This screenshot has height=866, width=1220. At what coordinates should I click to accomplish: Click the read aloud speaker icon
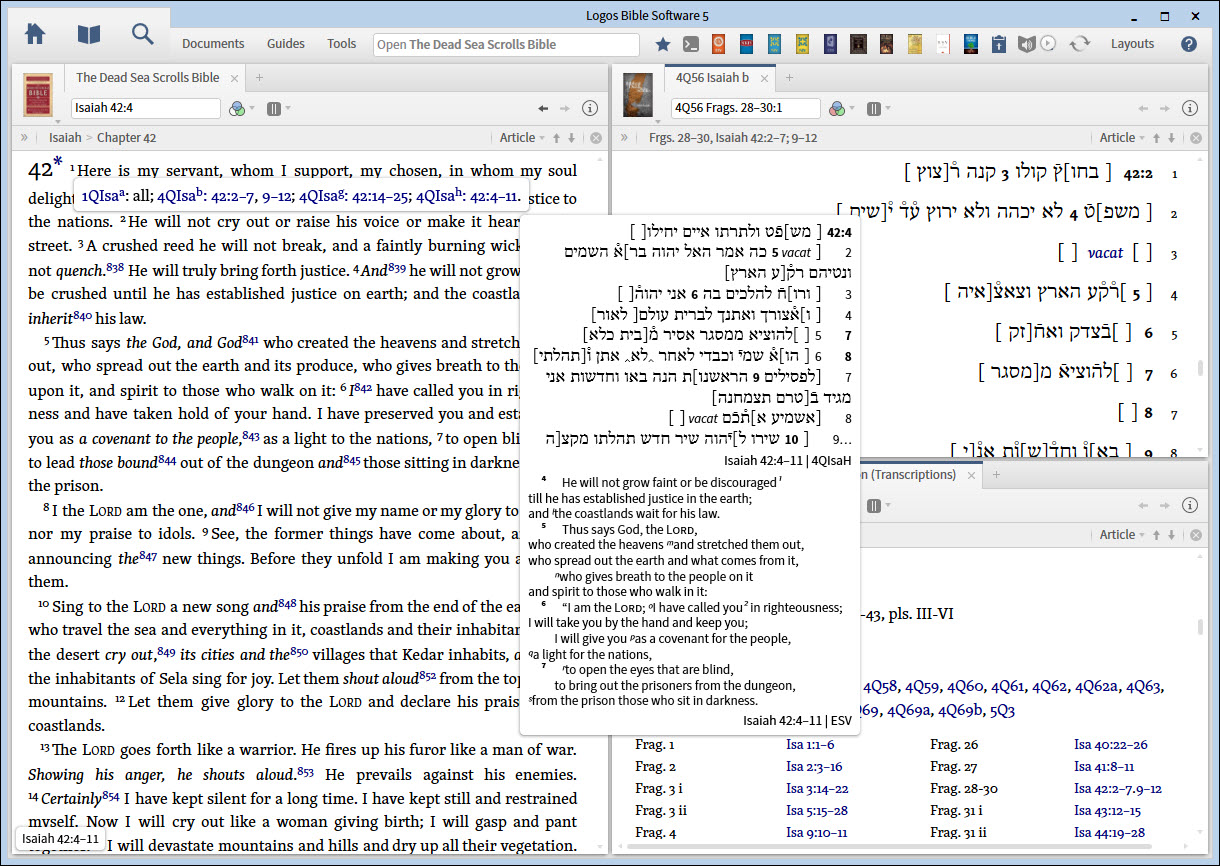(1026, 44)
